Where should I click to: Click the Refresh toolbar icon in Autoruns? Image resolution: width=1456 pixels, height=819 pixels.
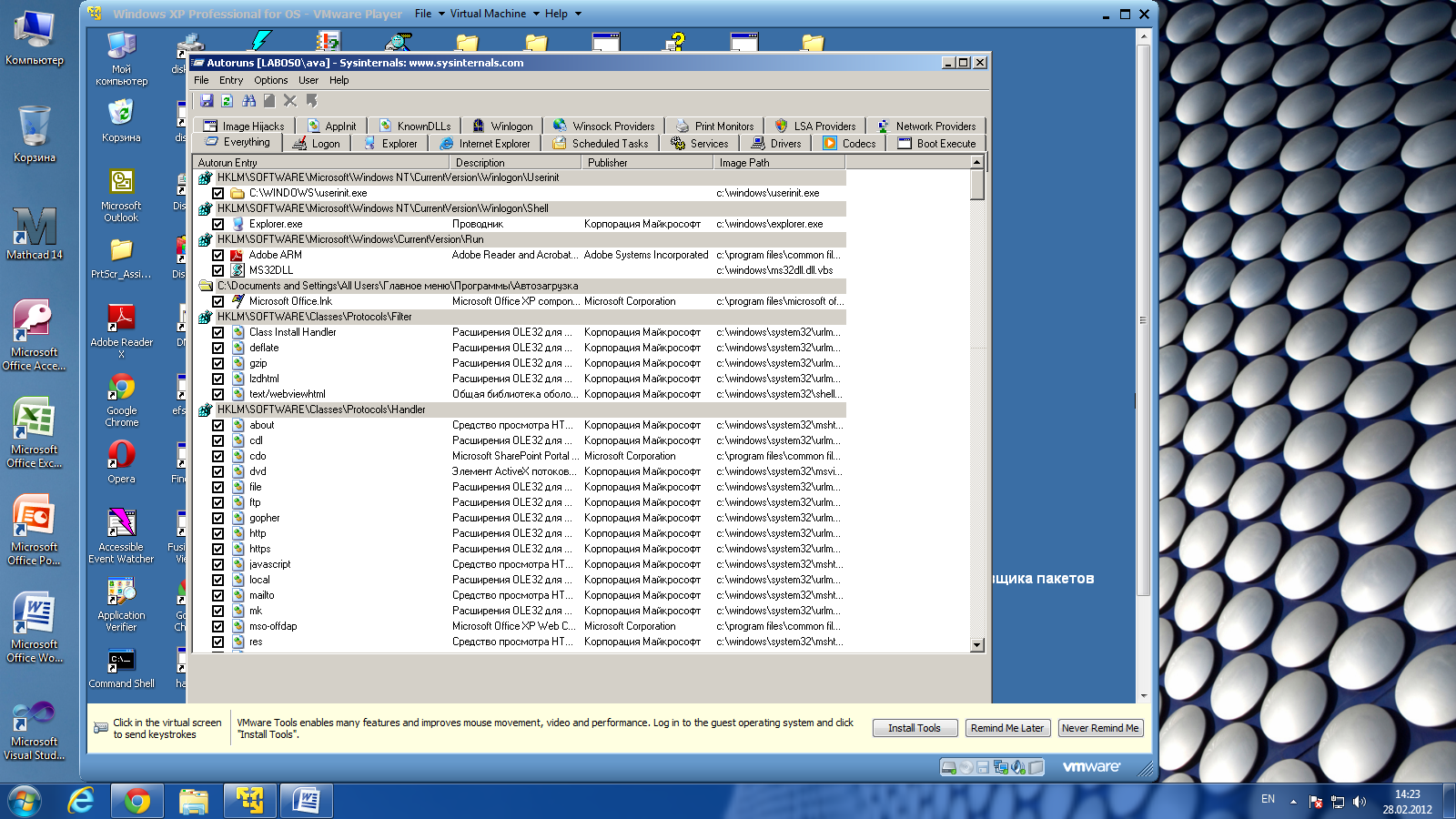(x=227, y=101)
